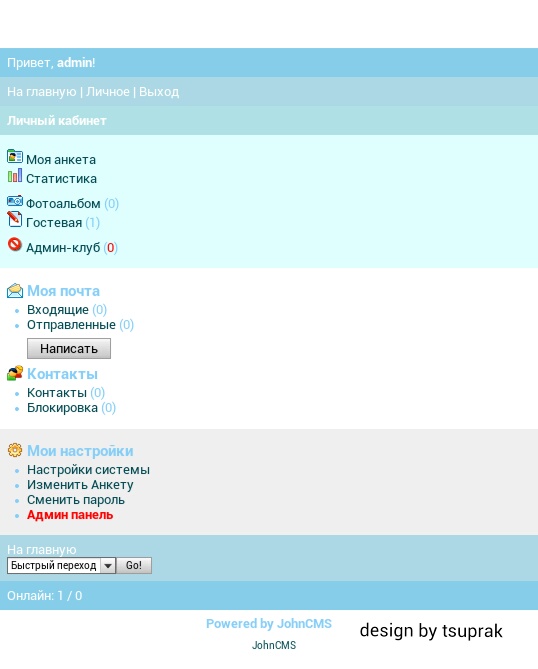Viewport: 538px width, 669px height.
Task: Visit the Powered by JohnCMS link
Action: click(x=269, y=624)
